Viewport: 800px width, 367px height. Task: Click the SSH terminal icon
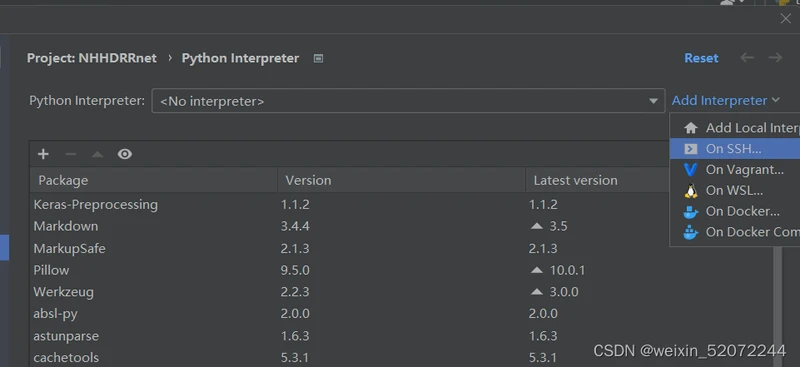pyautogui.click(x=690, y=149)
